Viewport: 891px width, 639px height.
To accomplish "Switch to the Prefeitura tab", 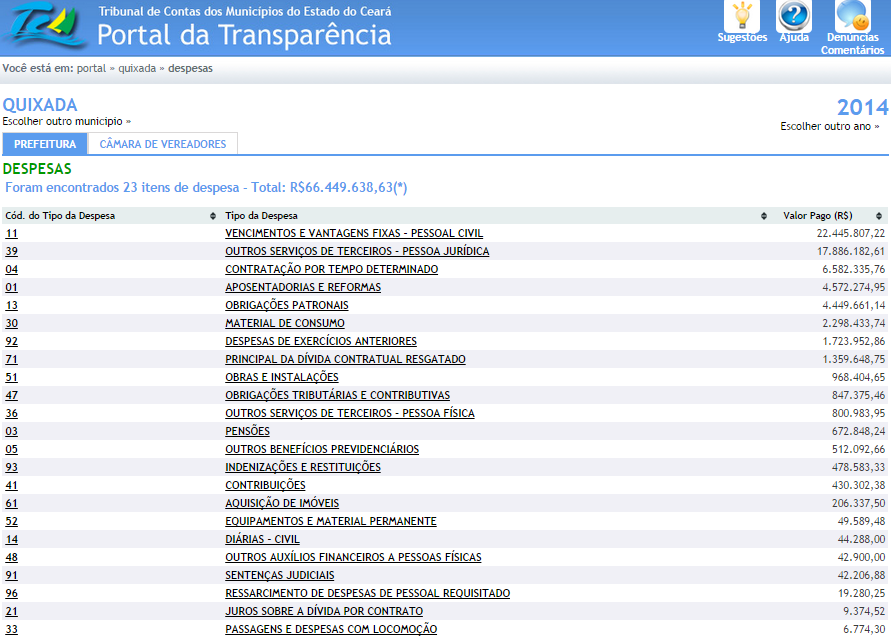I will tap(45, 144).
